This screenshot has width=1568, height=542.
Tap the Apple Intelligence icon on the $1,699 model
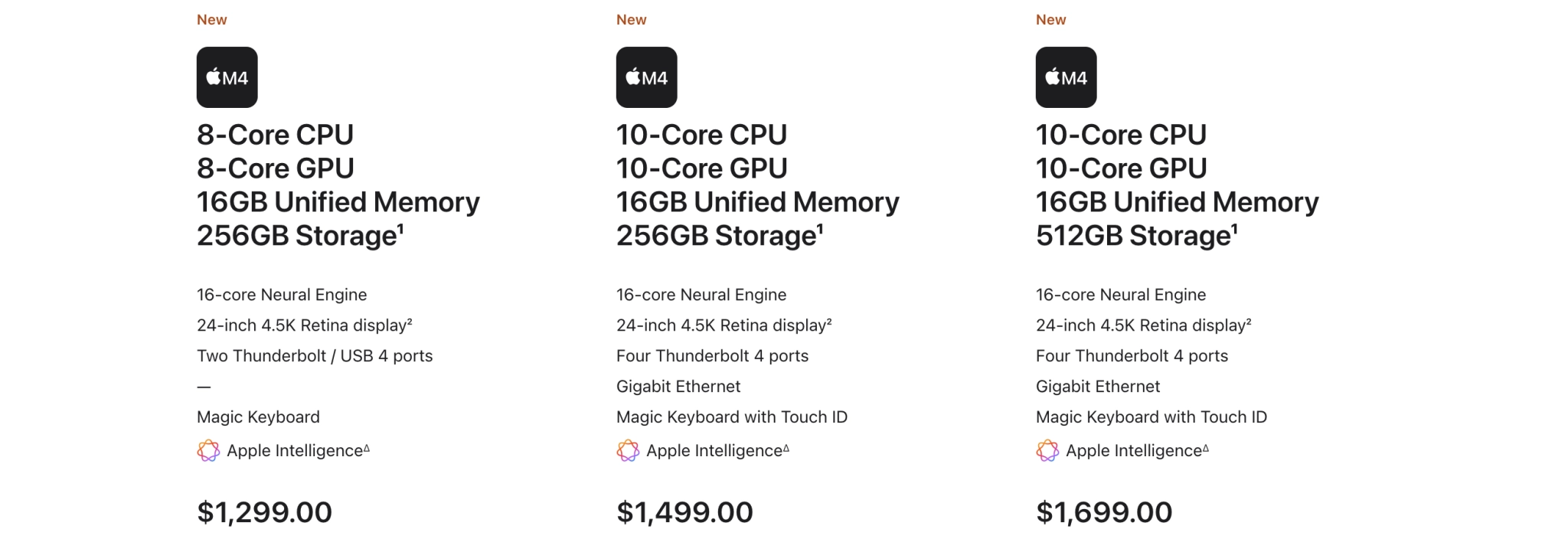click(1047, 451)
